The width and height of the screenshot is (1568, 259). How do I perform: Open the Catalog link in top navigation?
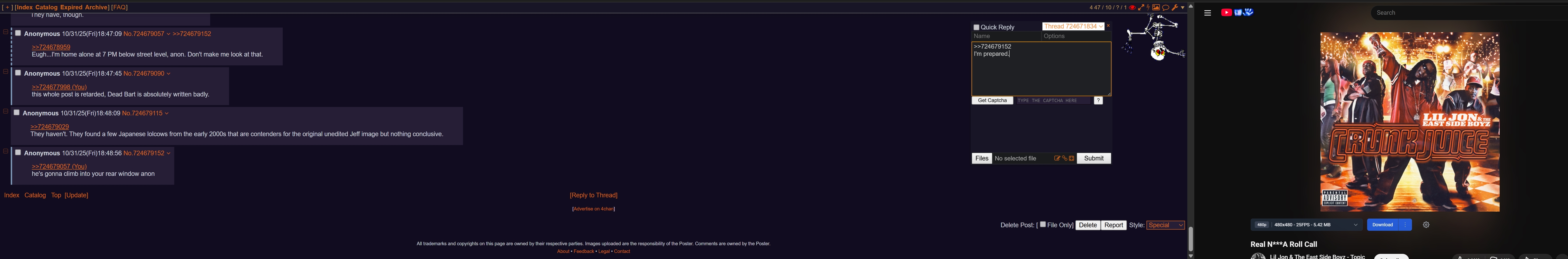pyautogui.click(x=46, y=7)
